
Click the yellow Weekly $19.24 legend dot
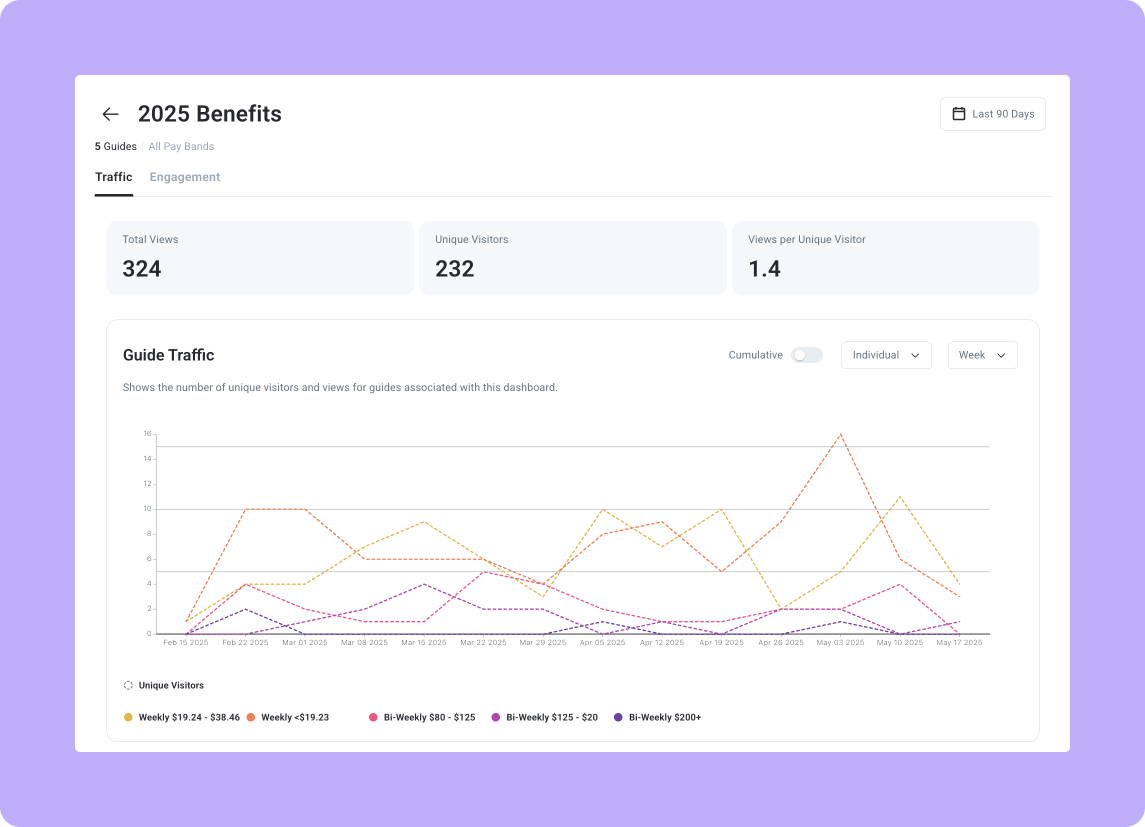pos(128,717)
